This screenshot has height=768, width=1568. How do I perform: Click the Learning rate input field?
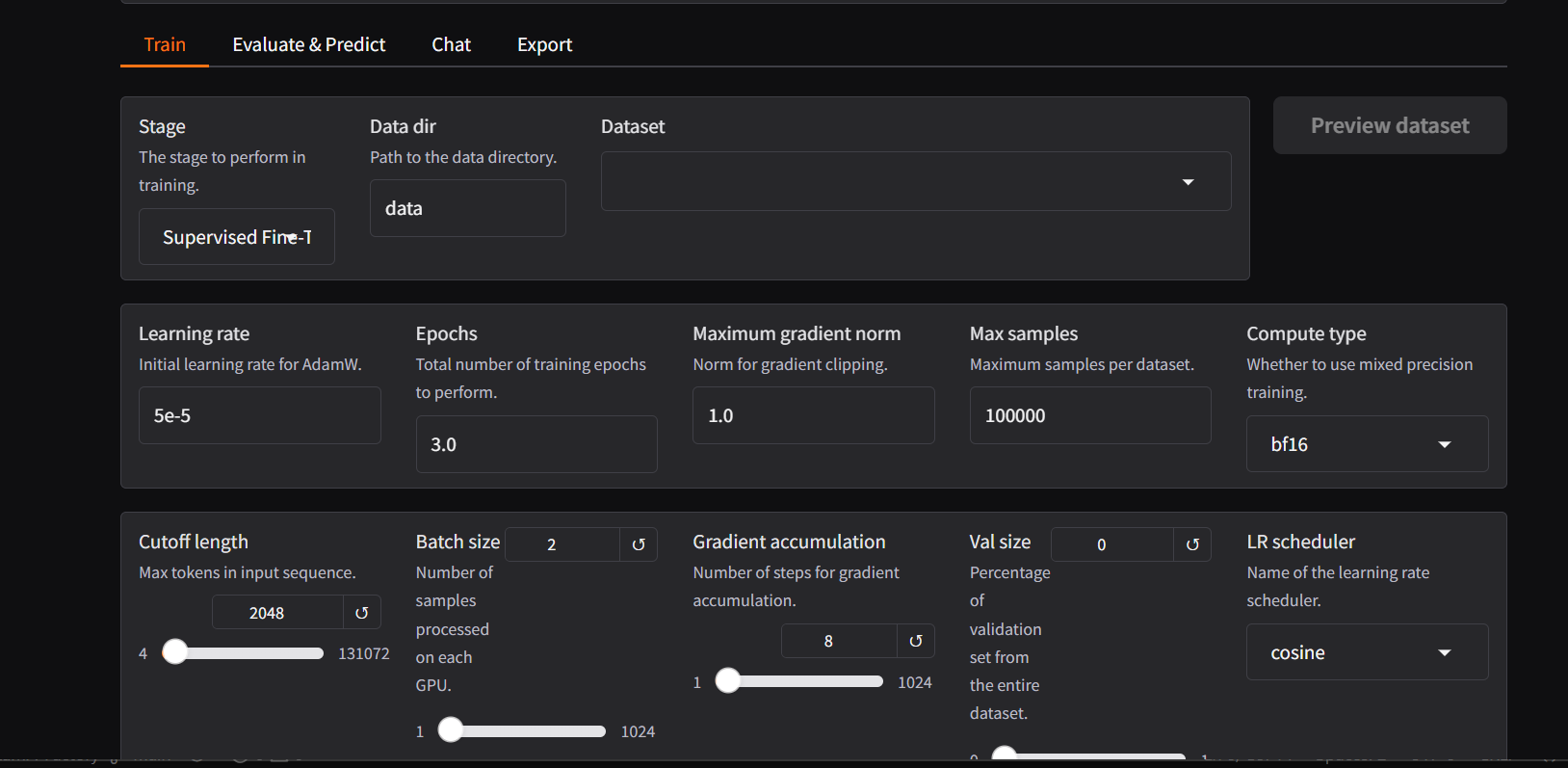[259, 415]
